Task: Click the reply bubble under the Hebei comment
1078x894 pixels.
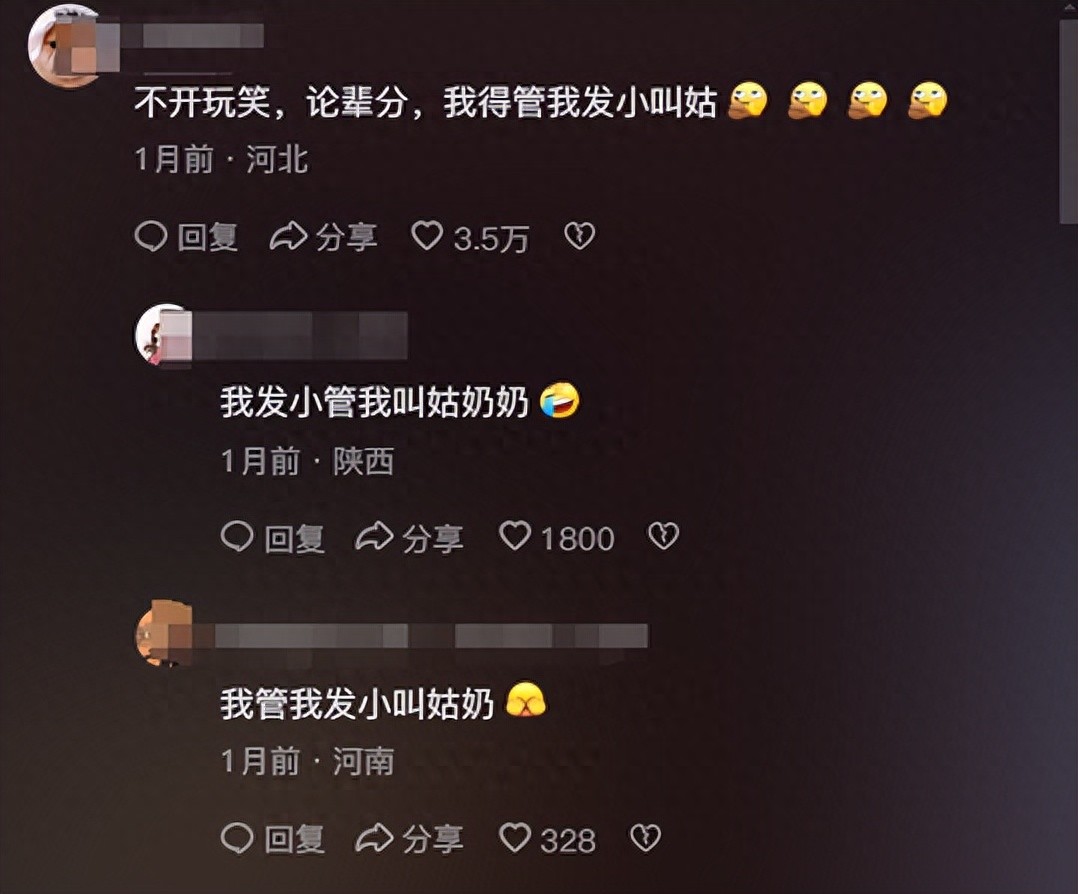Action: coord(151,236)
